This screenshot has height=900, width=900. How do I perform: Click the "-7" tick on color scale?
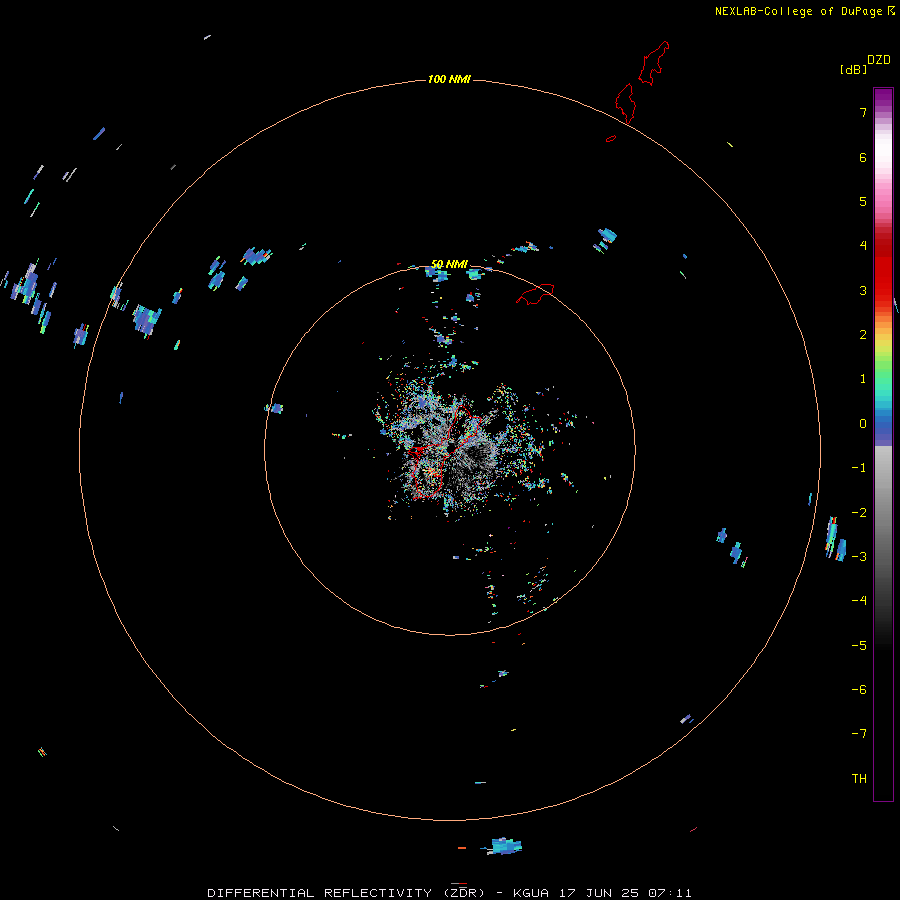(x=859, y=734)
